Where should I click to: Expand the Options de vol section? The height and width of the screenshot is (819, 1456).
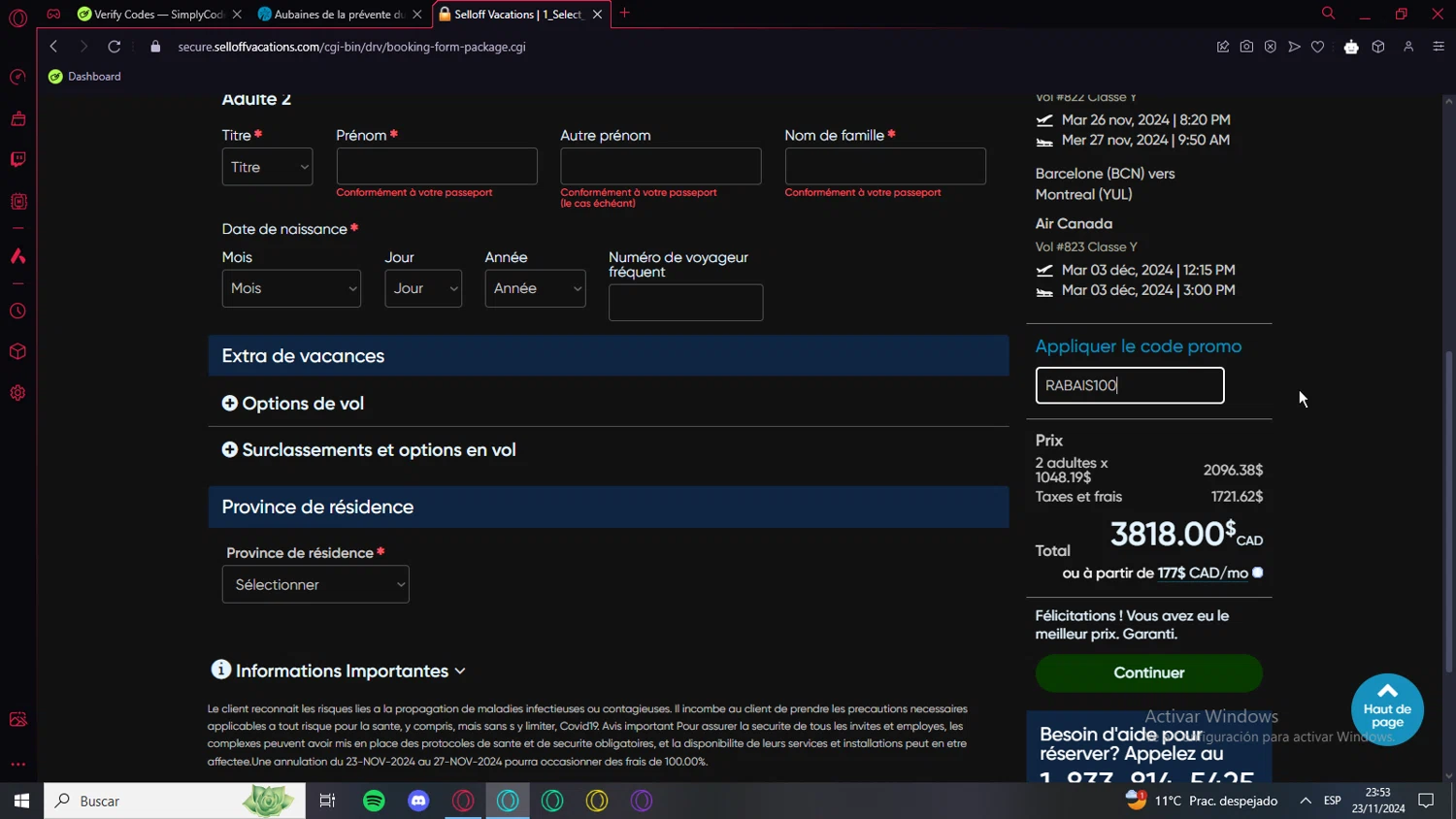tap(293, 404)
